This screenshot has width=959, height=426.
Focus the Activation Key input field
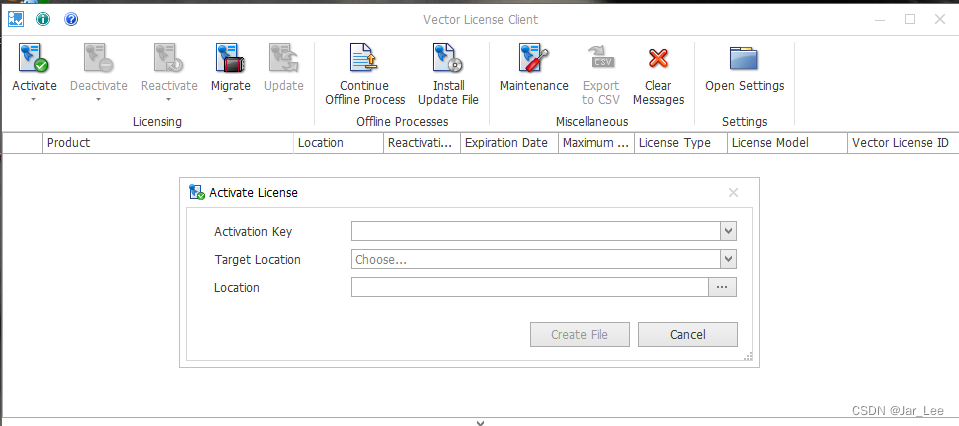(536, 232)
